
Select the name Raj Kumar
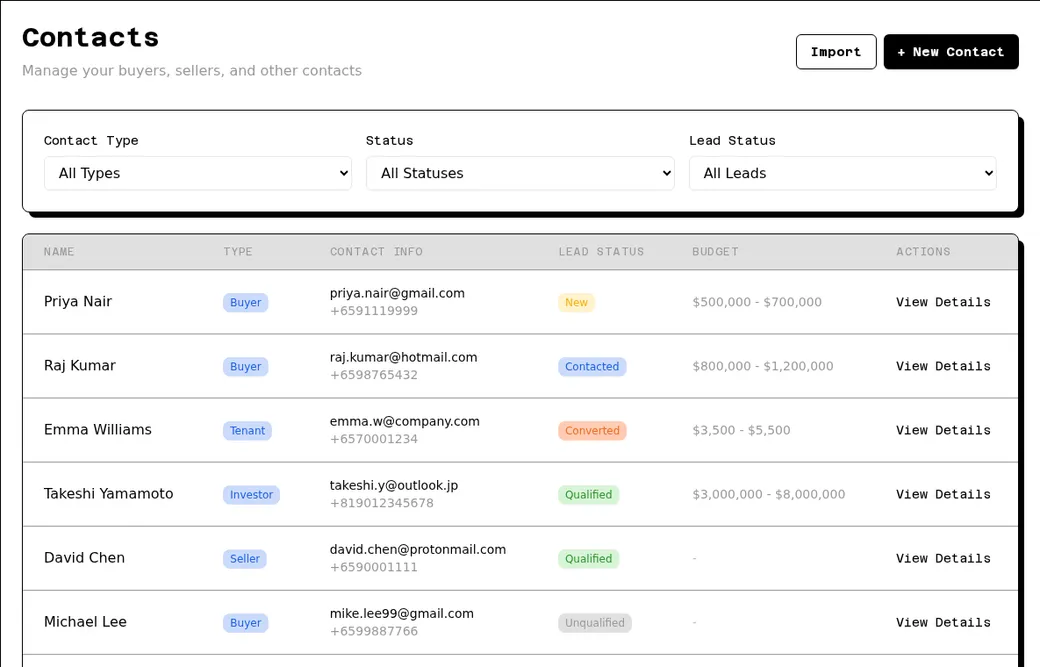click(80, 365)
